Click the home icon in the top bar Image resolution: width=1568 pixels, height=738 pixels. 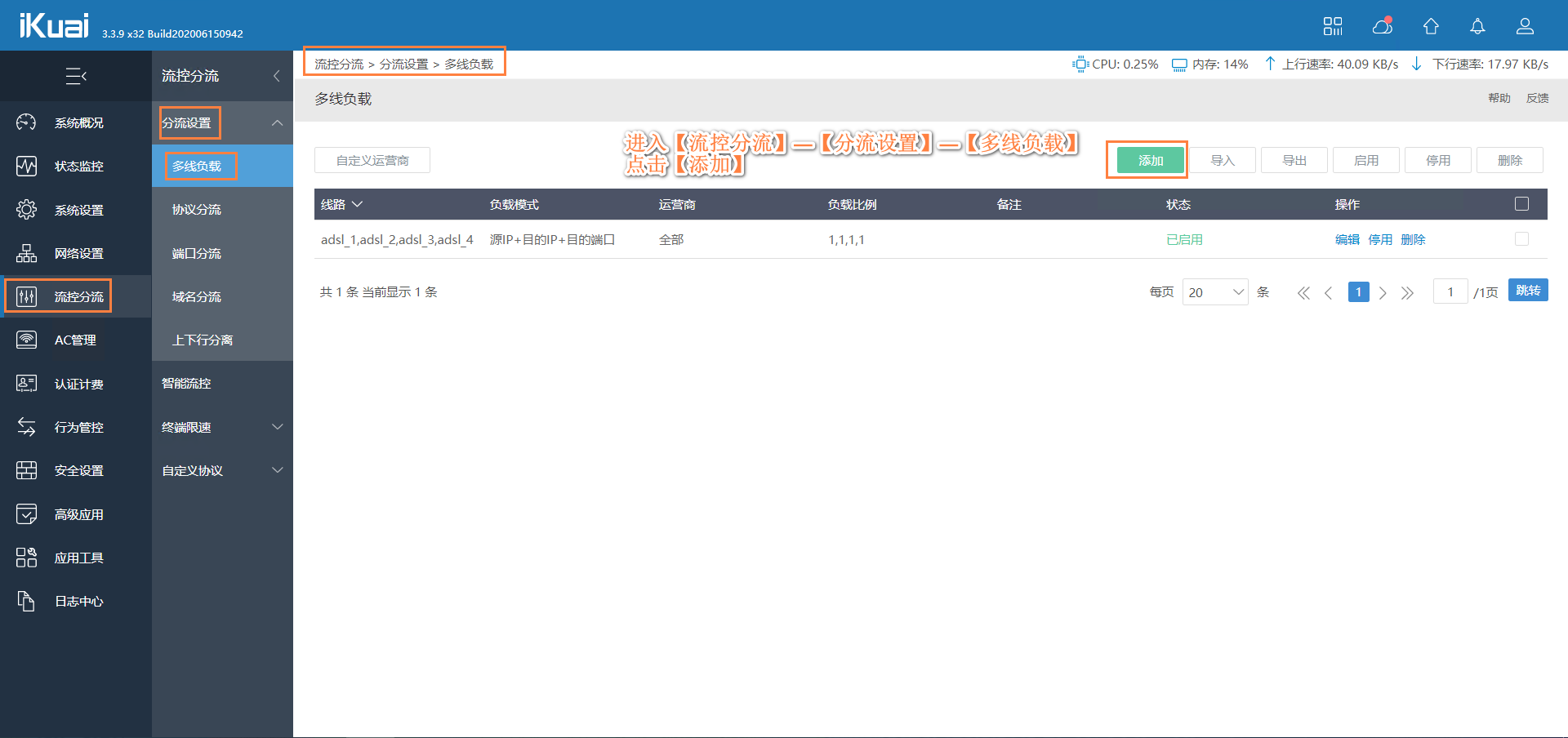point(1430,26)
